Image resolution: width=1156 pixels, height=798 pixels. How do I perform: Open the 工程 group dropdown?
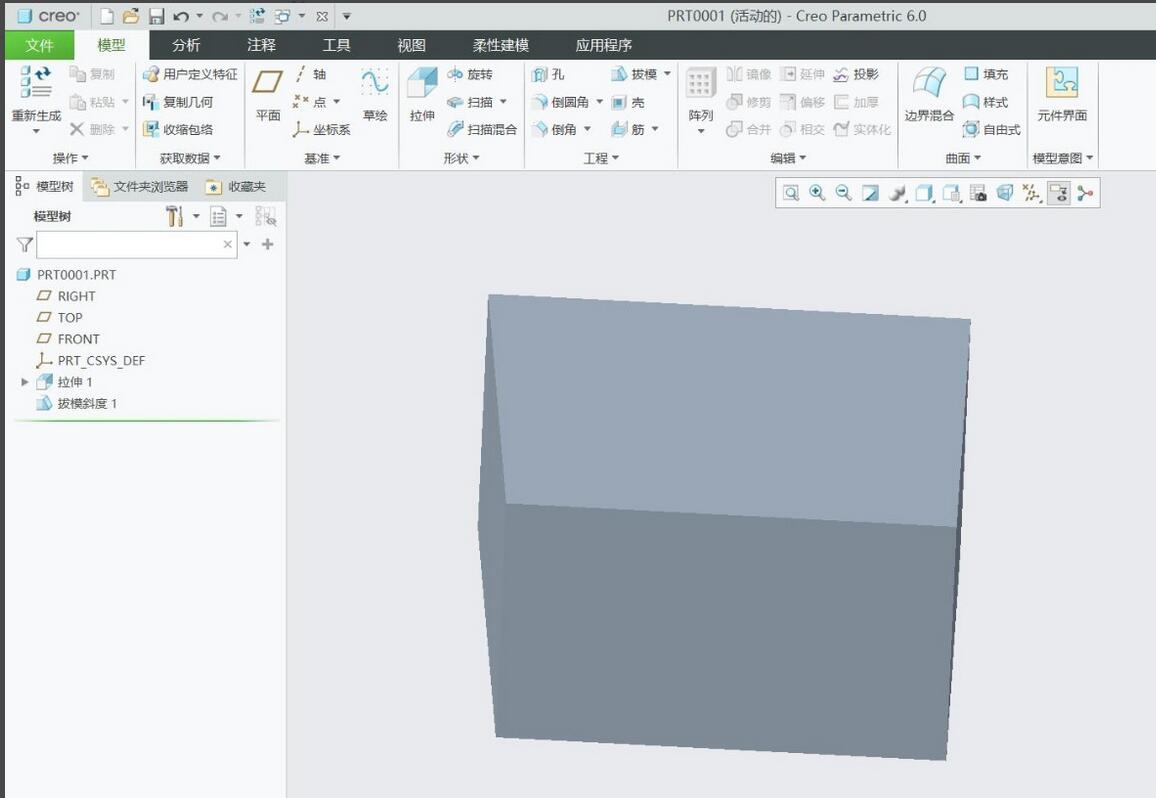point(601,158)
